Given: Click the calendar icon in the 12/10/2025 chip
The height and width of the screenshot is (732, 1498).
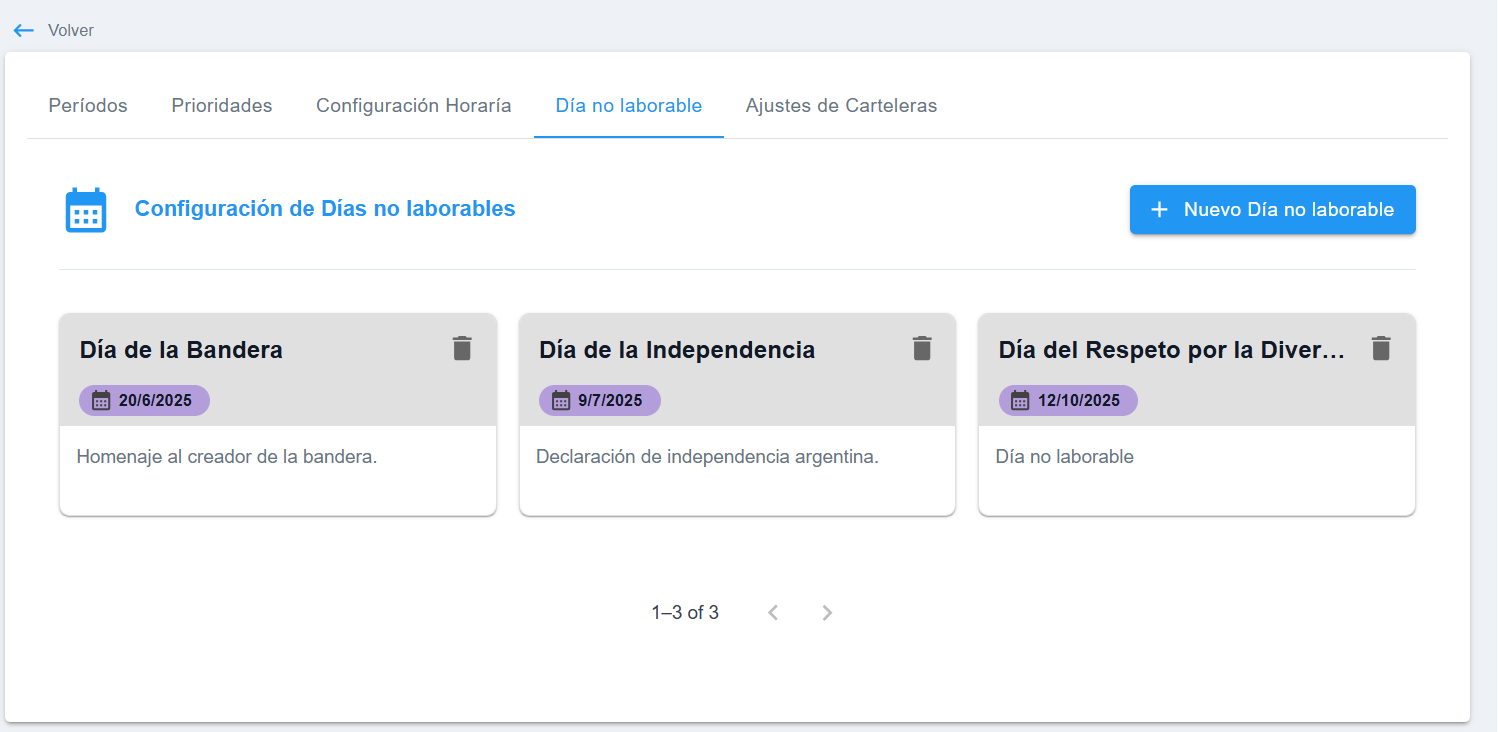Looking at the screenshot, I should (x=1020, y=400).
